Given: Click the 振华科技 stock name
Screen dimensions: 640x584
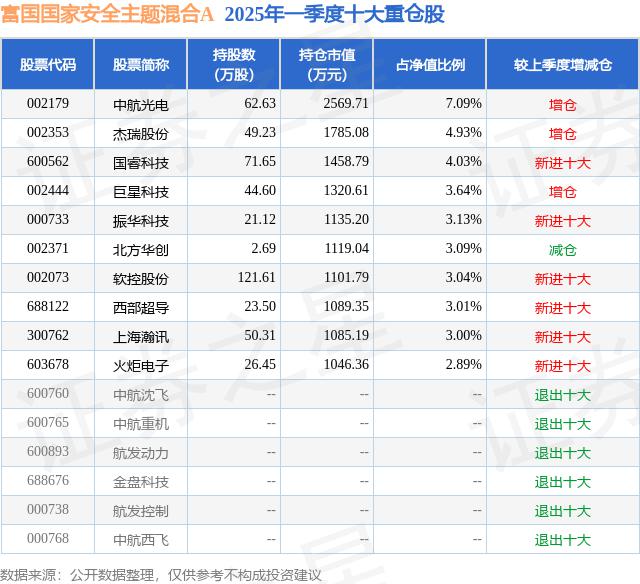Looking at the screenshot, I should coord(141,220).
